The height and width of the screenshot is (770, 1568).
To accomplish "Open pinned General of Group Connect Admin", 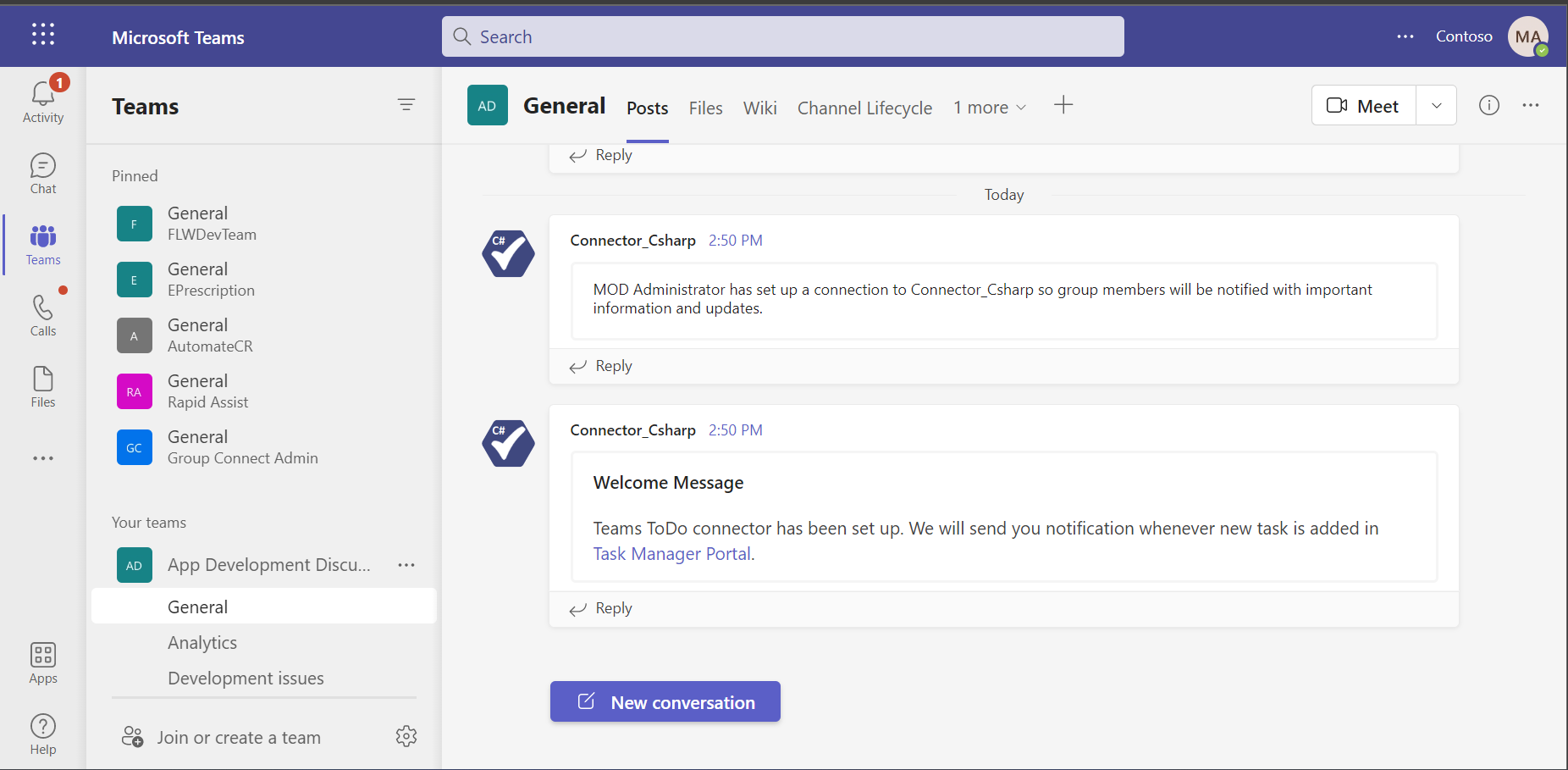I will [264, 447].
